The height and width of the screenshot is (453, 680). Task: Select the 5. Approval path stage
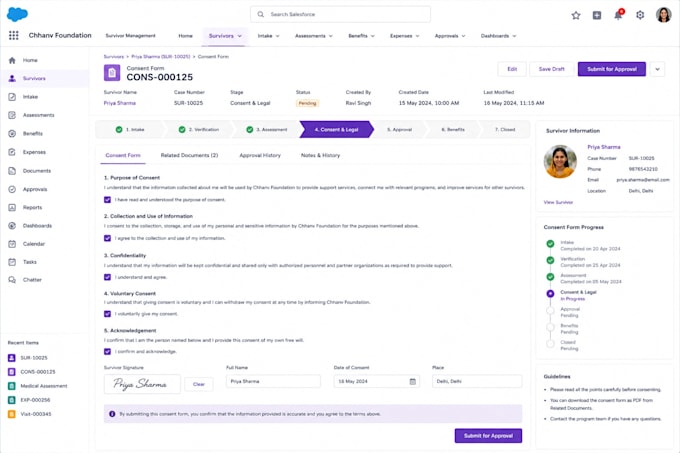point(399,130)
